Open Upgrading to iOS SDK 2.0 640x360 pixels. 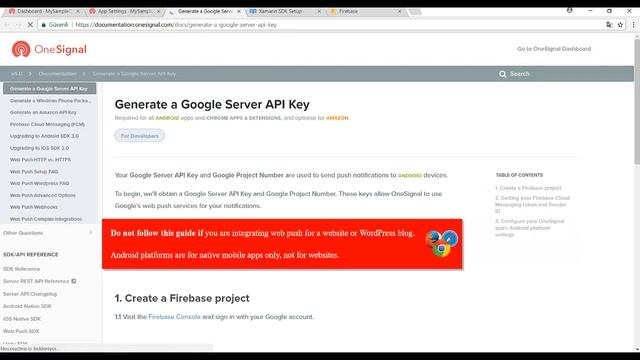(39, 148)
